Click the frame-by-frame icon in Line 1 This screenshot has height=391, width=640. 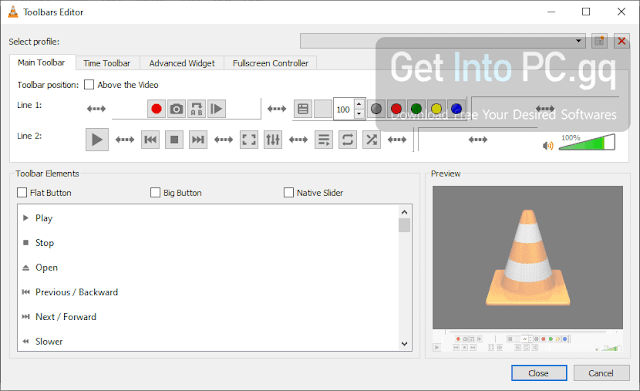tap(216, 109)
